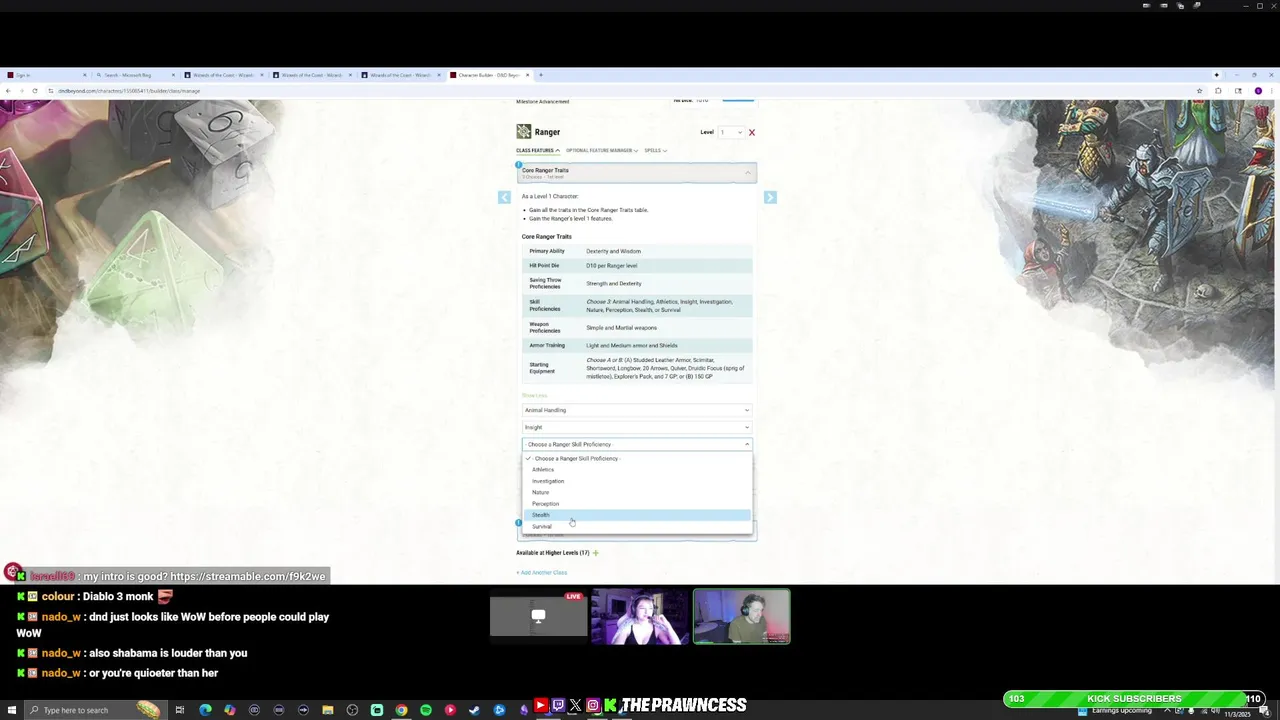Click the Add Another Class link
The image size is (1280, 720).
[x=541, y=573]
